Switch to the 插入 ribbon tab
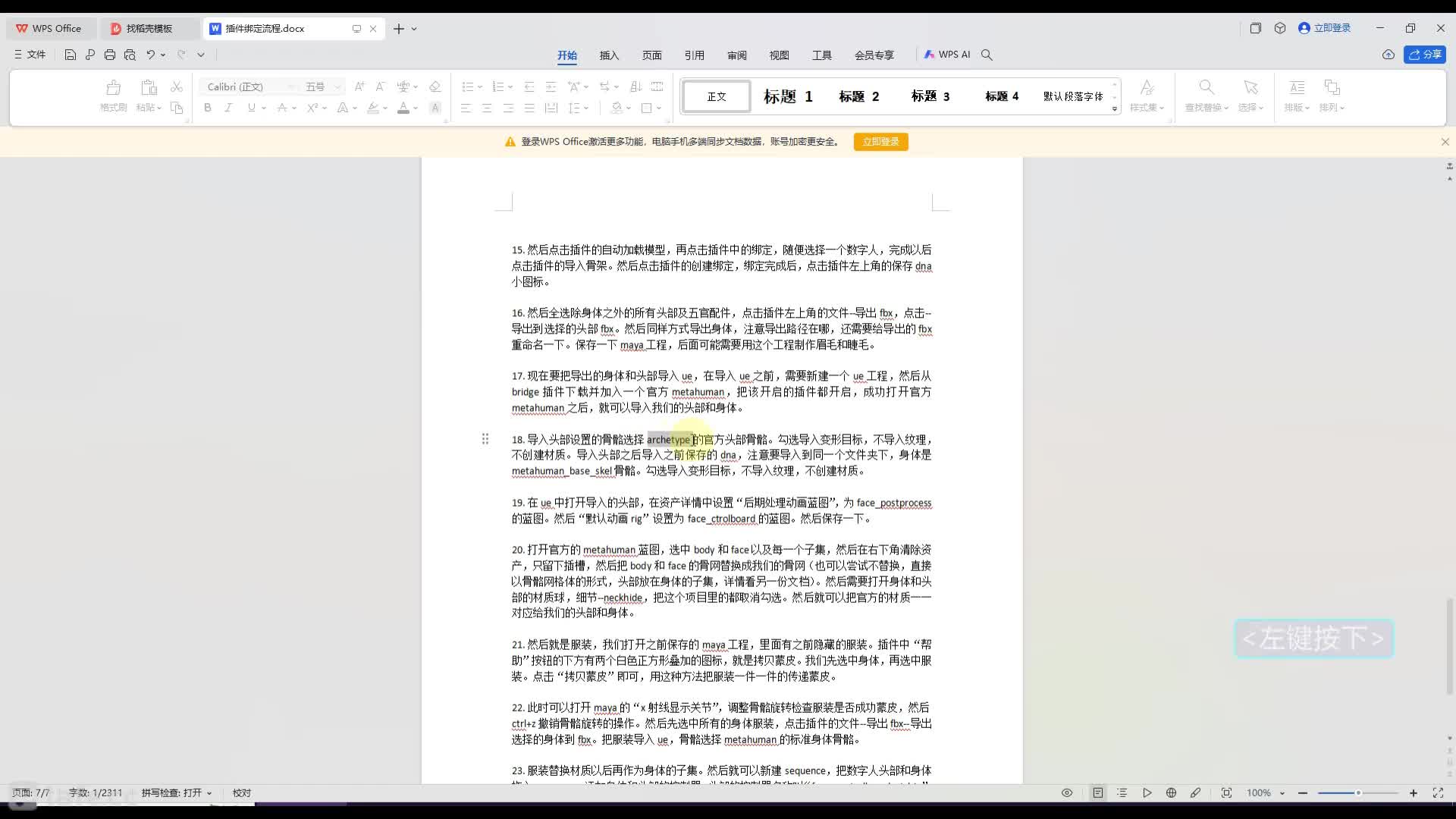This screenshot has width=1456, height=819. click(x=609, y=55)
